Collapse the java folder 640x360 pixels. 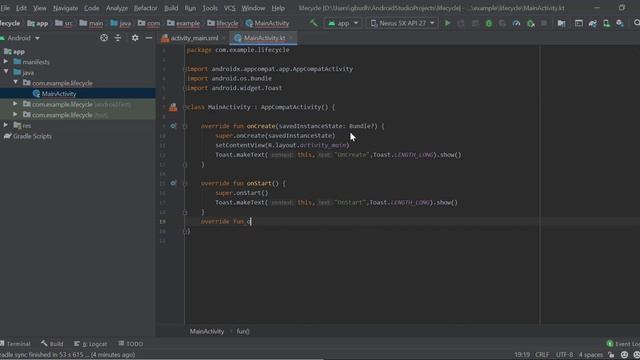coord(6,72)
